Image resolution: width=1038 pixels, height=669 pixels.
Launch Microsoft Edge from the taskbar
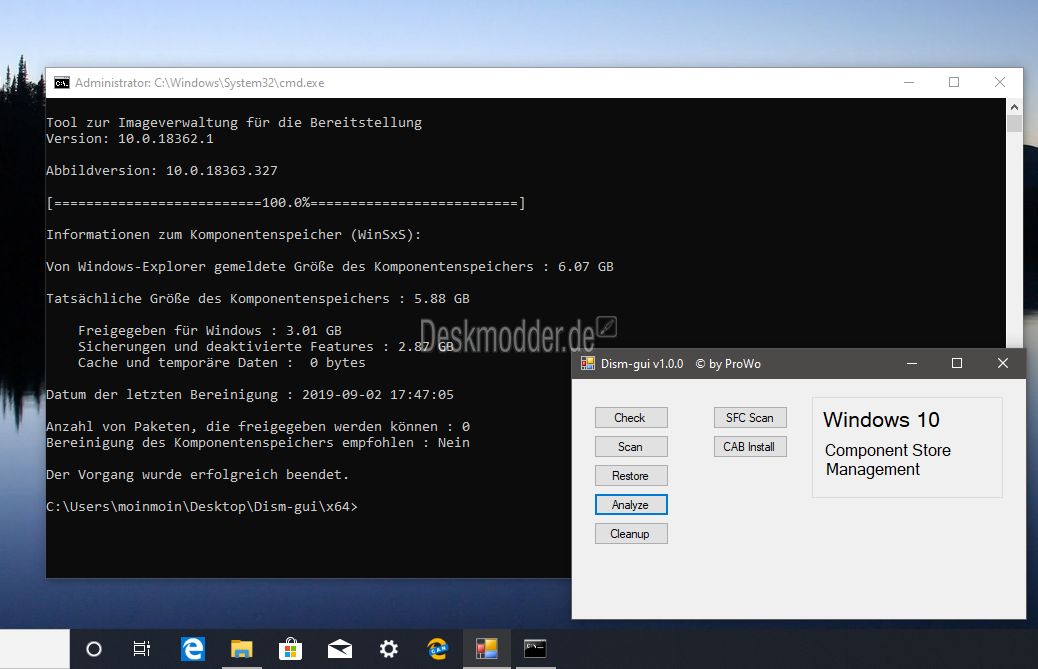[193, 649]
